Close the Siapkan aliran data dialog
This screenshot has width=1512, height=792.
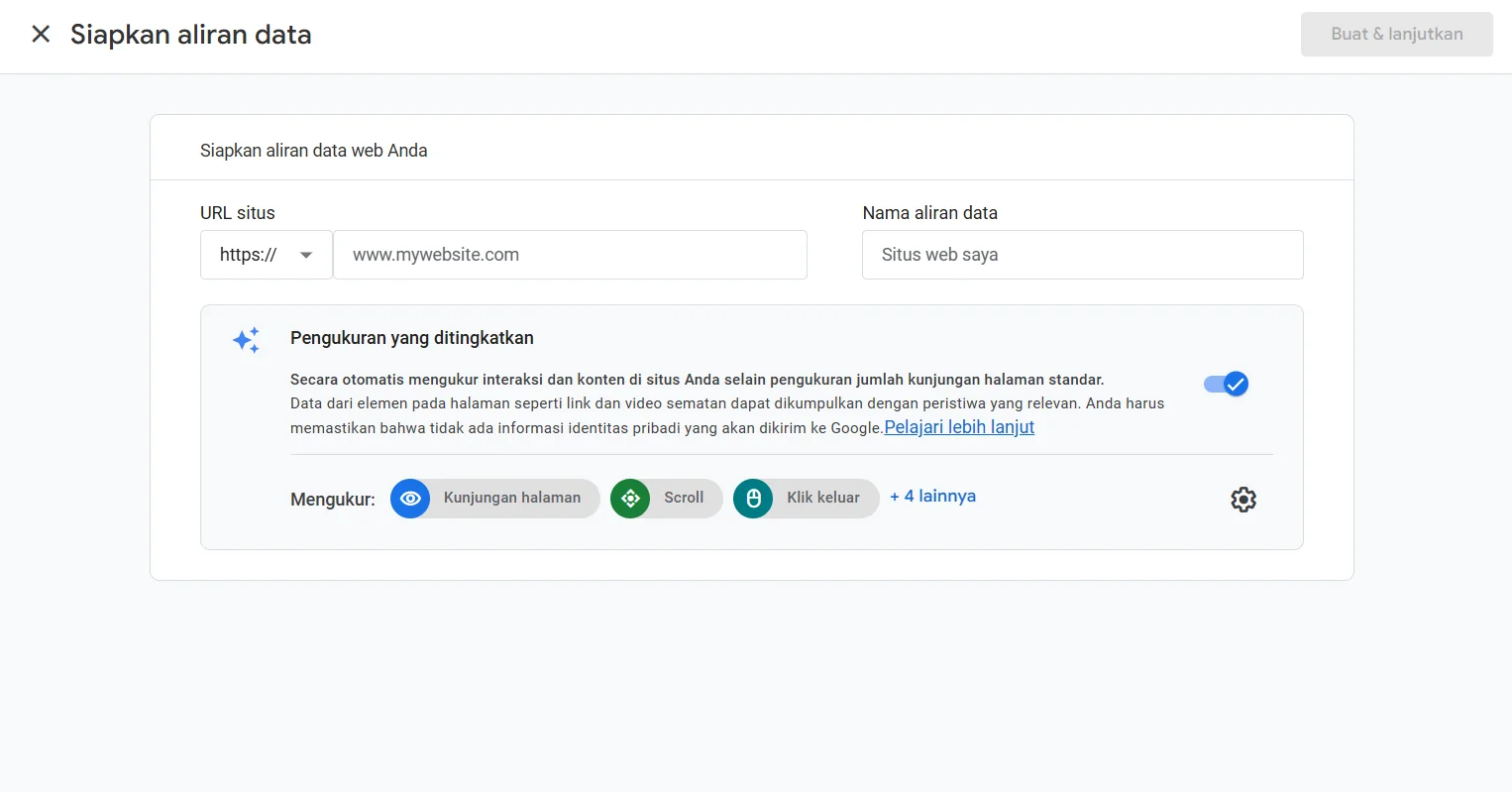(x=41, y=35)
